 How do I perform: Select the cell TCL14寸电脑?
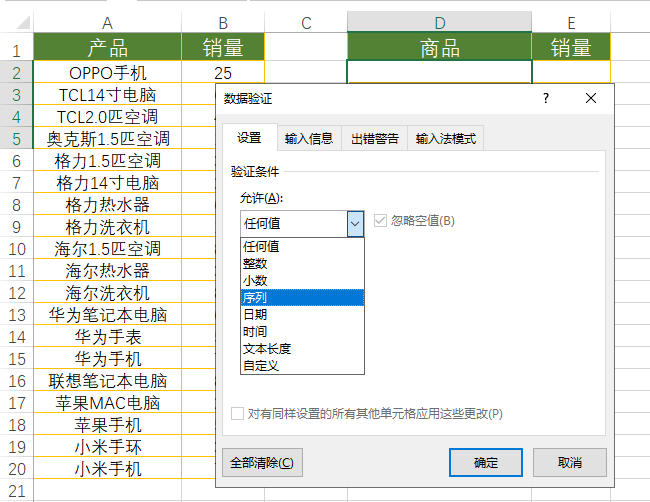(107, 95)
